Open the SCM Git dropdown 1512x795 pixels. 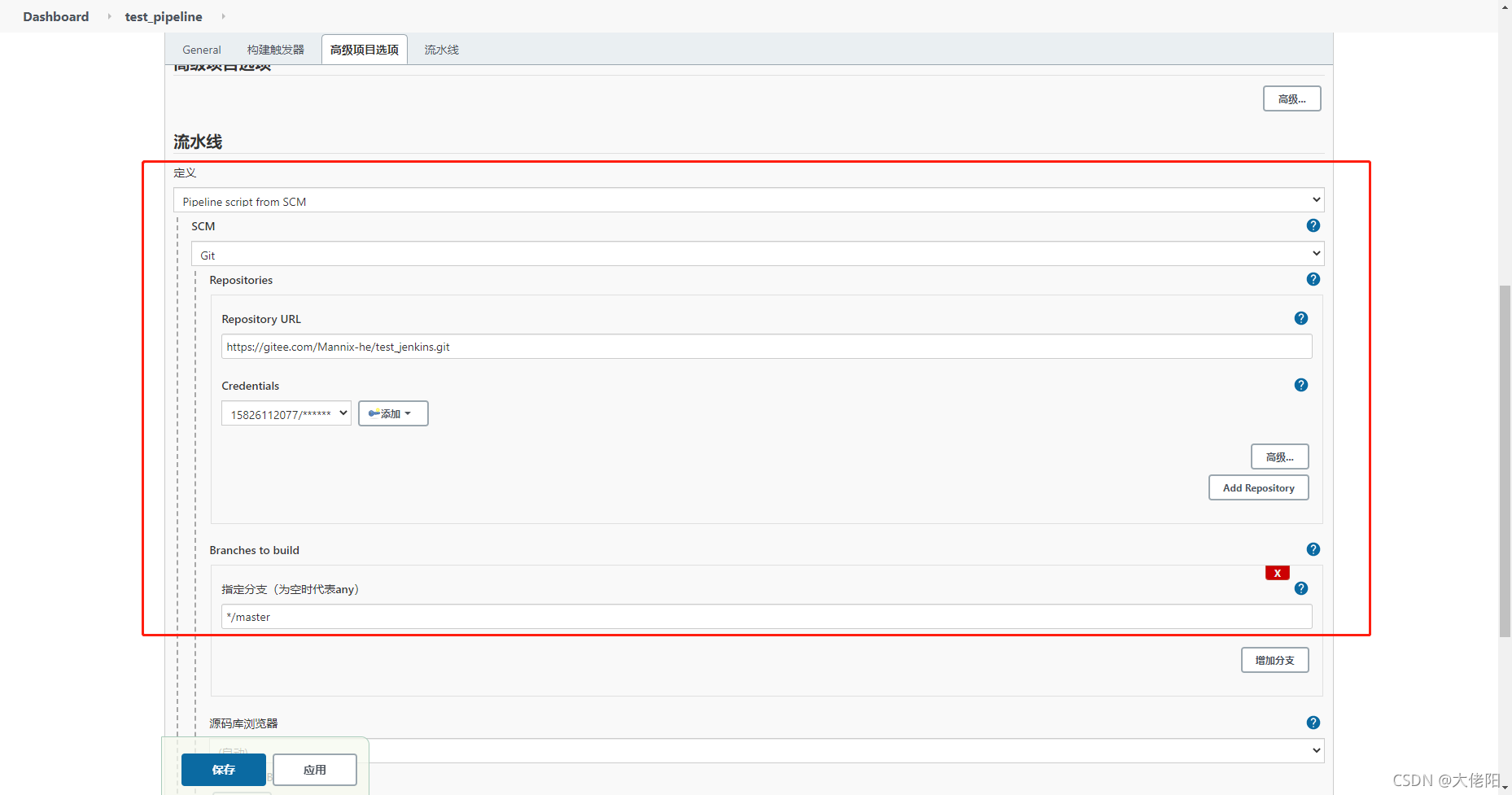coord(757,254)
